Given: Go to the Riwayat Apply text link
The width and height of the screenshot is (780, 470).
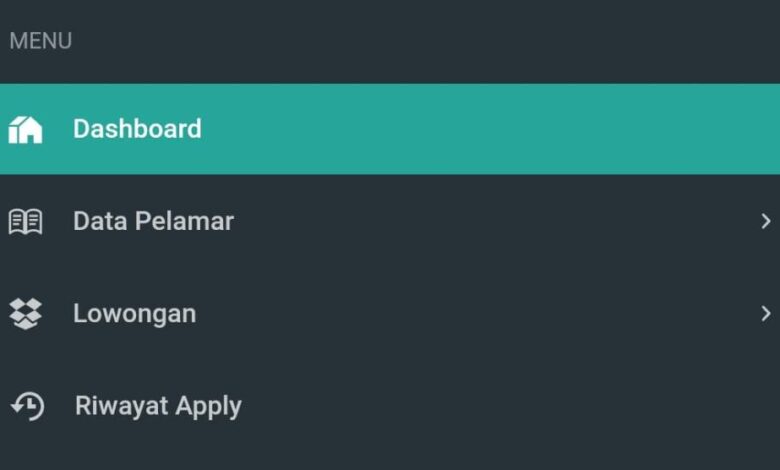Looking at the screenshot, I should click(x=158, y=406).
